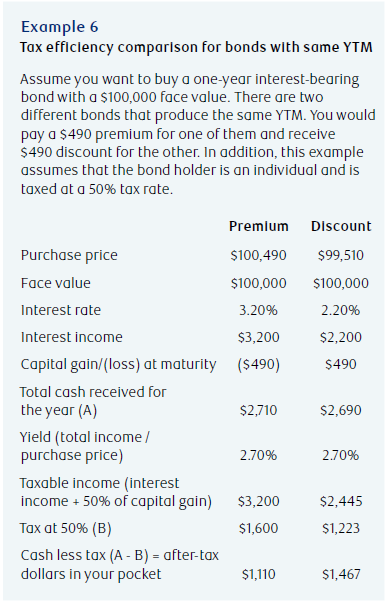Click the Discount column header

coord(341,226)
